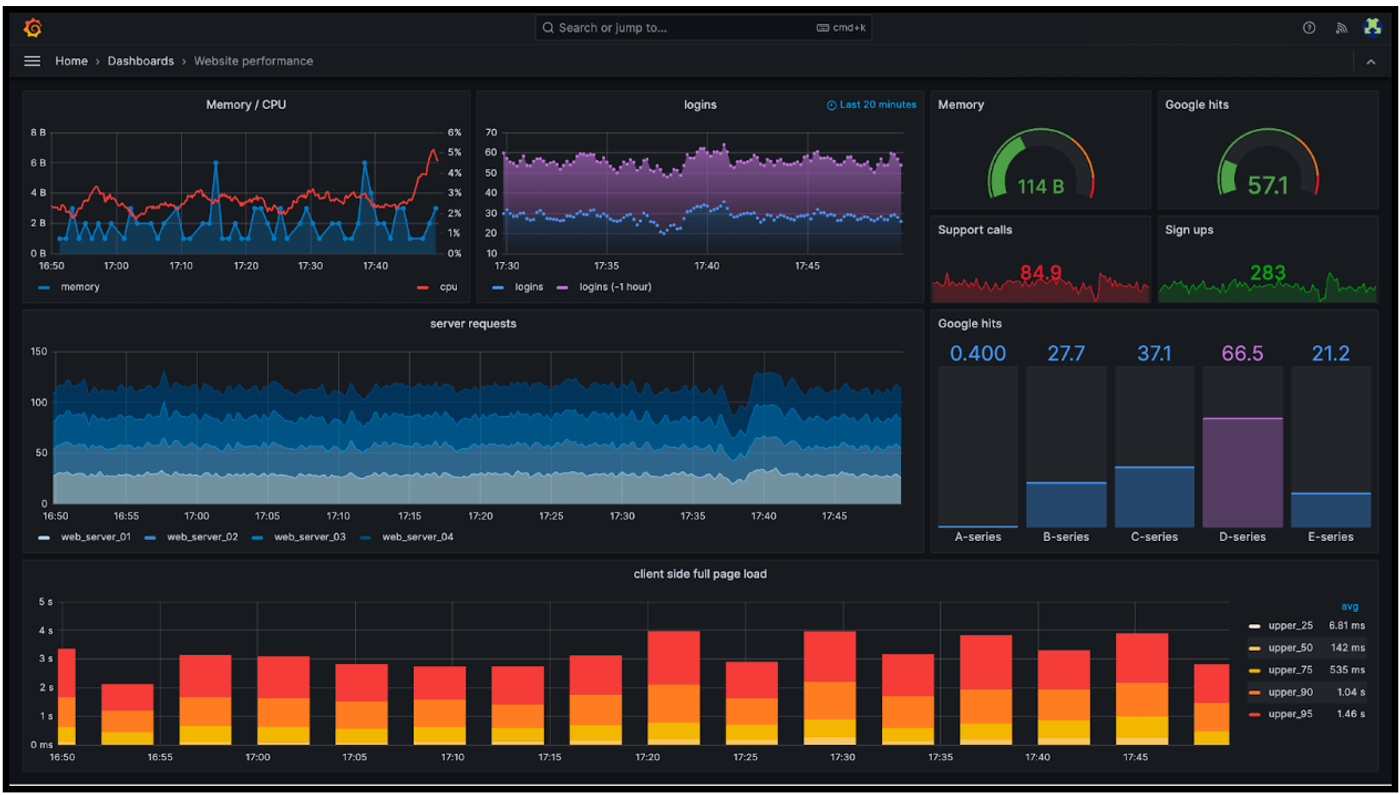
Task: Go to the Dashboards breadcrumb
Action: pyautogui.click(x=141, y=61)
